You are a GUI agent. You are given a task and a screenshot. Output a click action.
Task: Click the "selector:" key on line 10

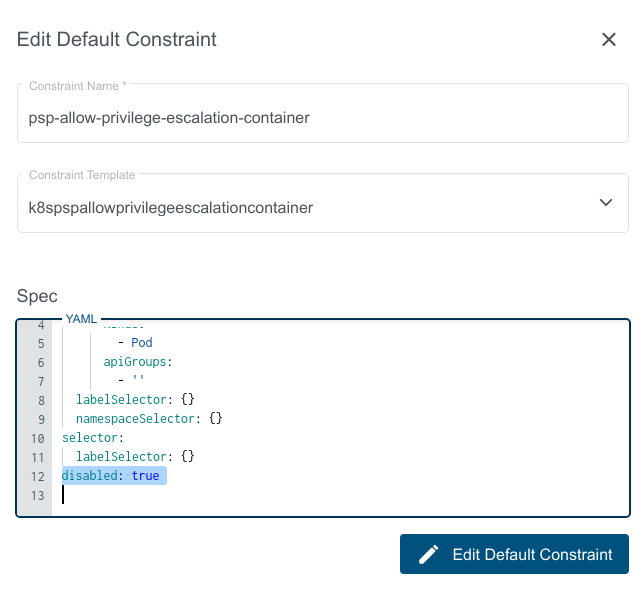91,438
